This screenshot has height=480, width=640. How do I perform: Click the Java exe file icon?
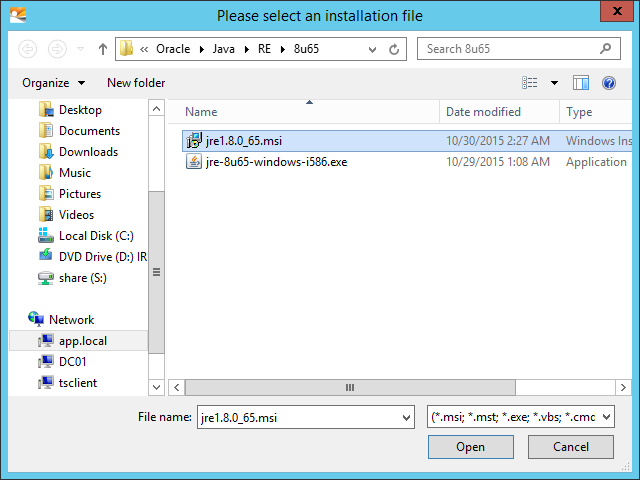point(194,162)
